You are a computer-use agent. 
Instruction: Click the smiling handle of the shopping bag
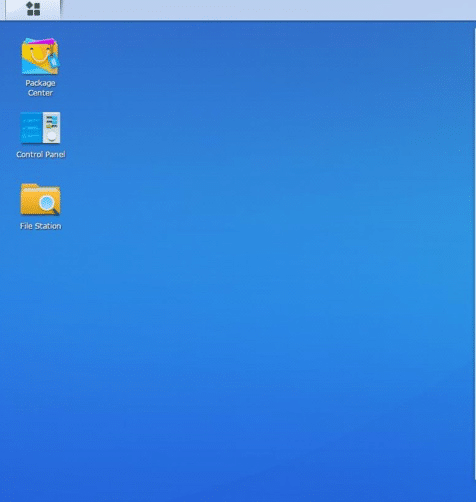click(39, 55)
